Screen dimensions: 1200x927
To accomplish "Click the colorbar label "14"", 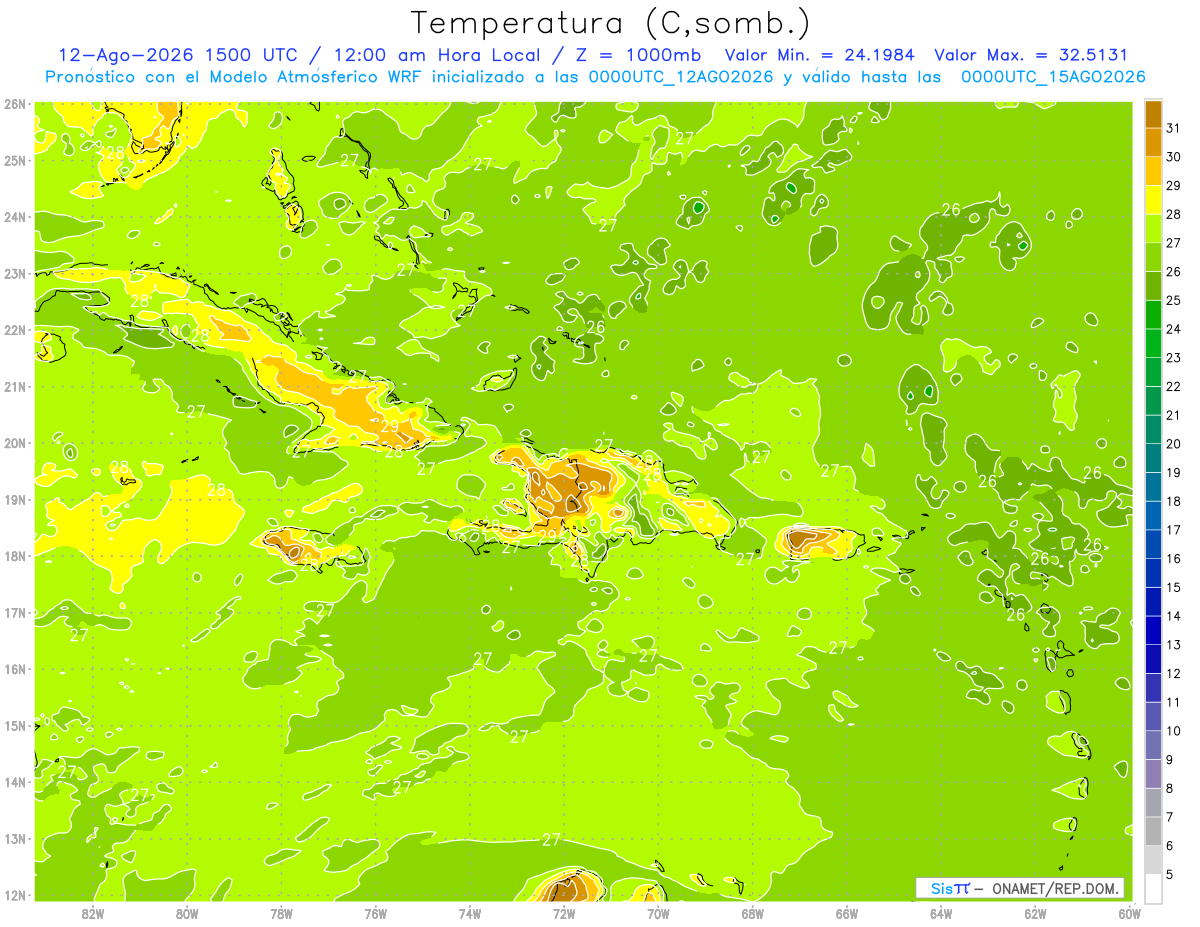I will (x=1173, y=616).
